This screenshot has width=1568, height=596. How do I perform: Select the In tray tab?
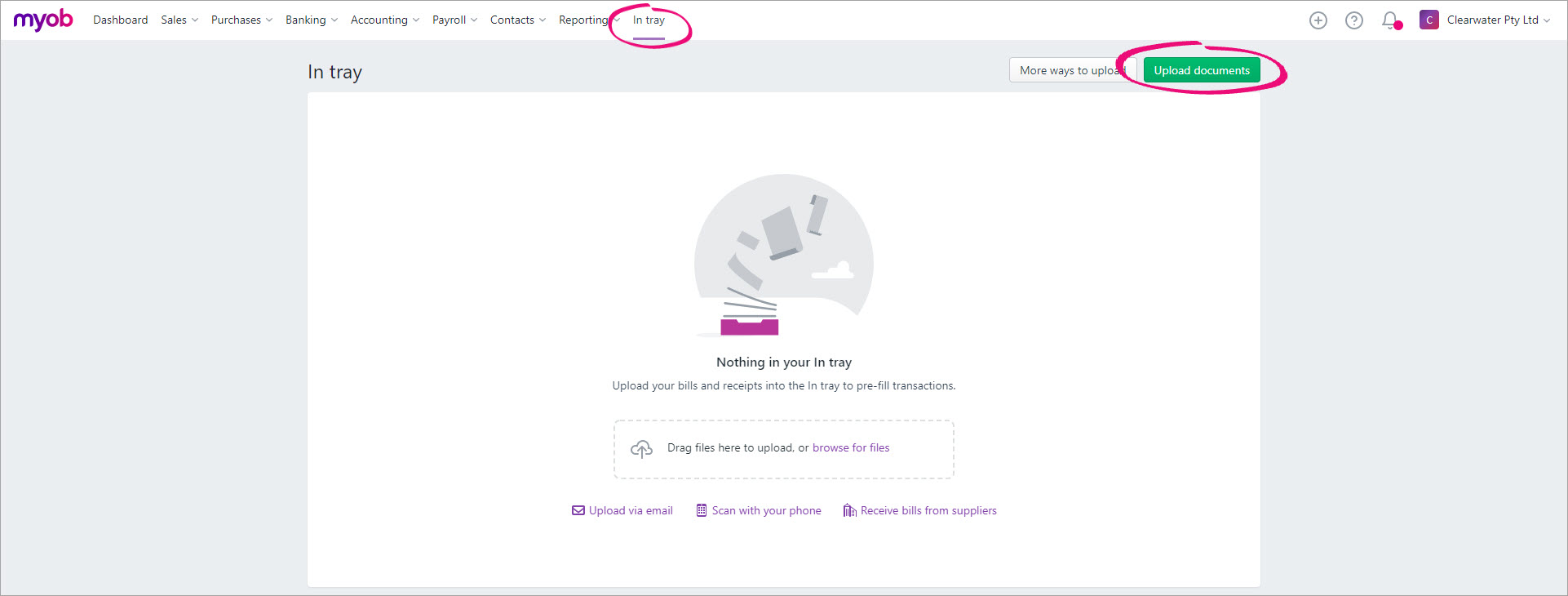[649, 20]
